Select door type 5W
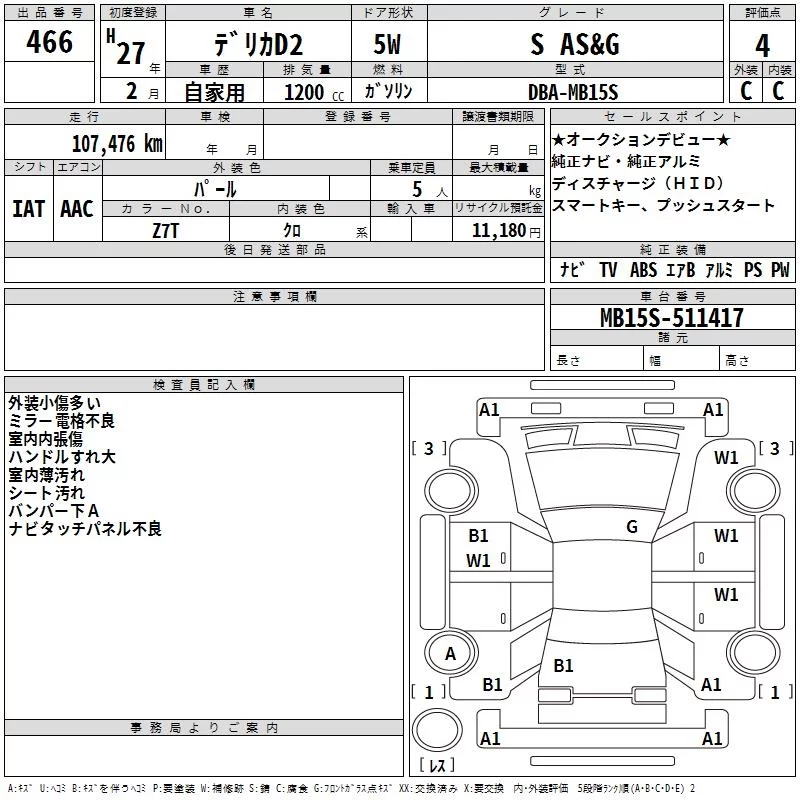This screenshot has height=800, width=800. [387, 44]
